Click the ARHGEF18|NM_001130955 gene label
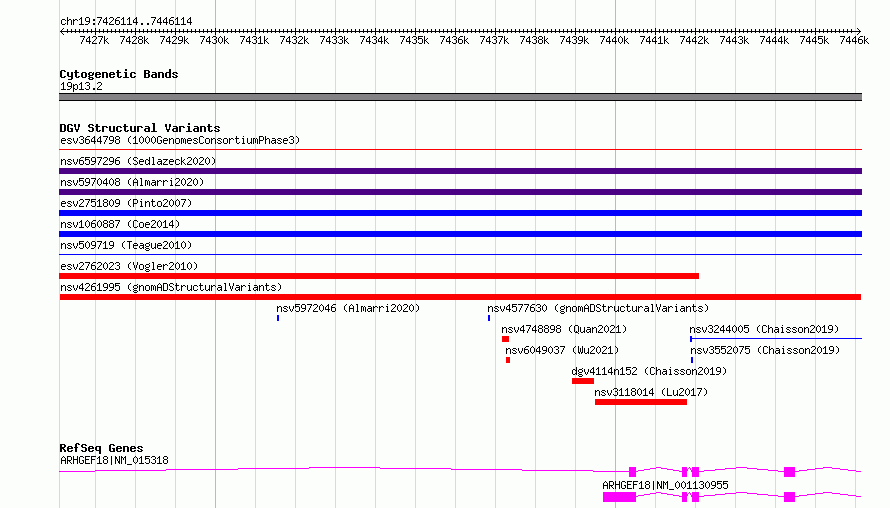 click(x=665, y=485)
